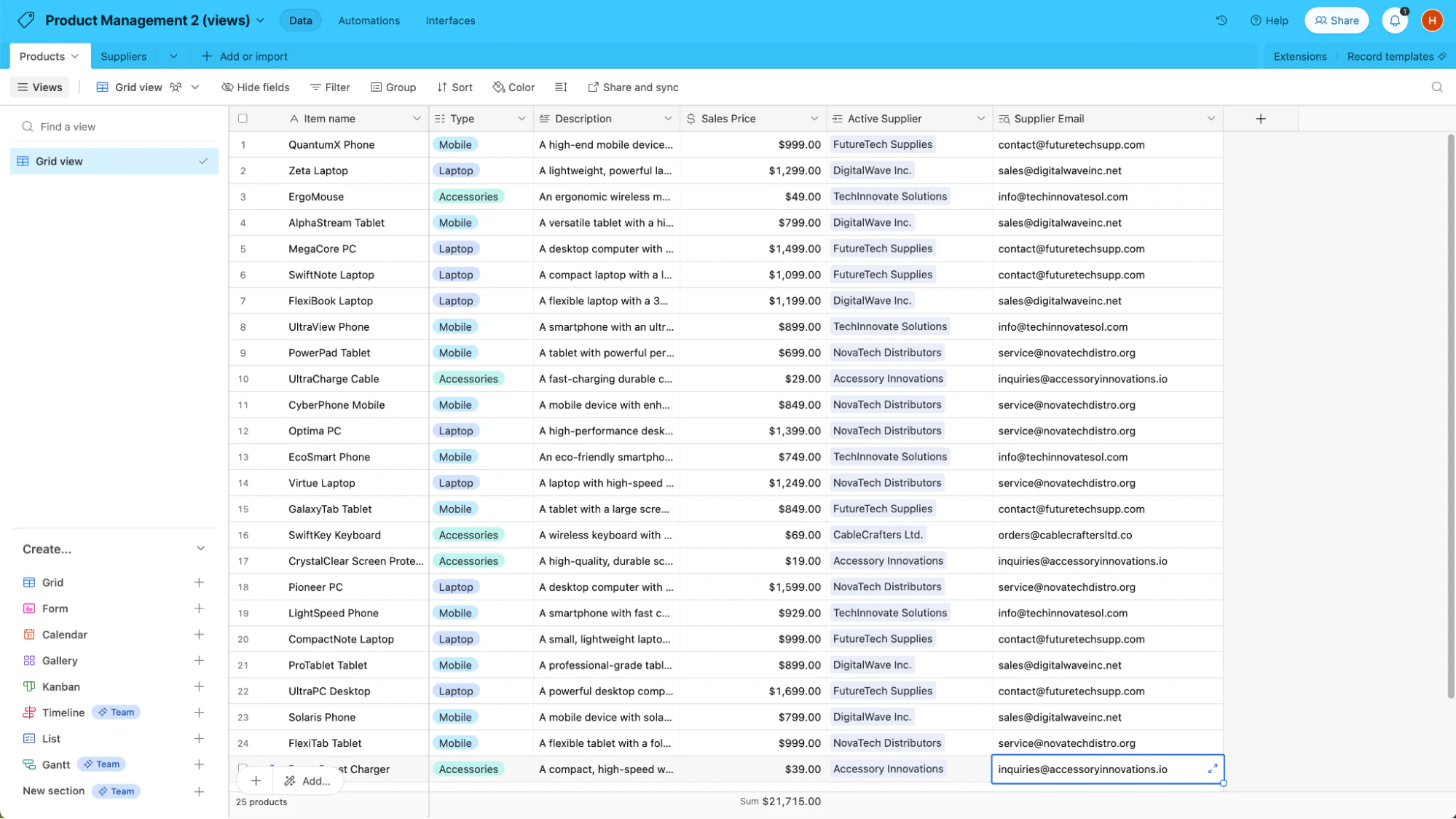Use the vertical scrollbar of the grid

point(1450,415)
